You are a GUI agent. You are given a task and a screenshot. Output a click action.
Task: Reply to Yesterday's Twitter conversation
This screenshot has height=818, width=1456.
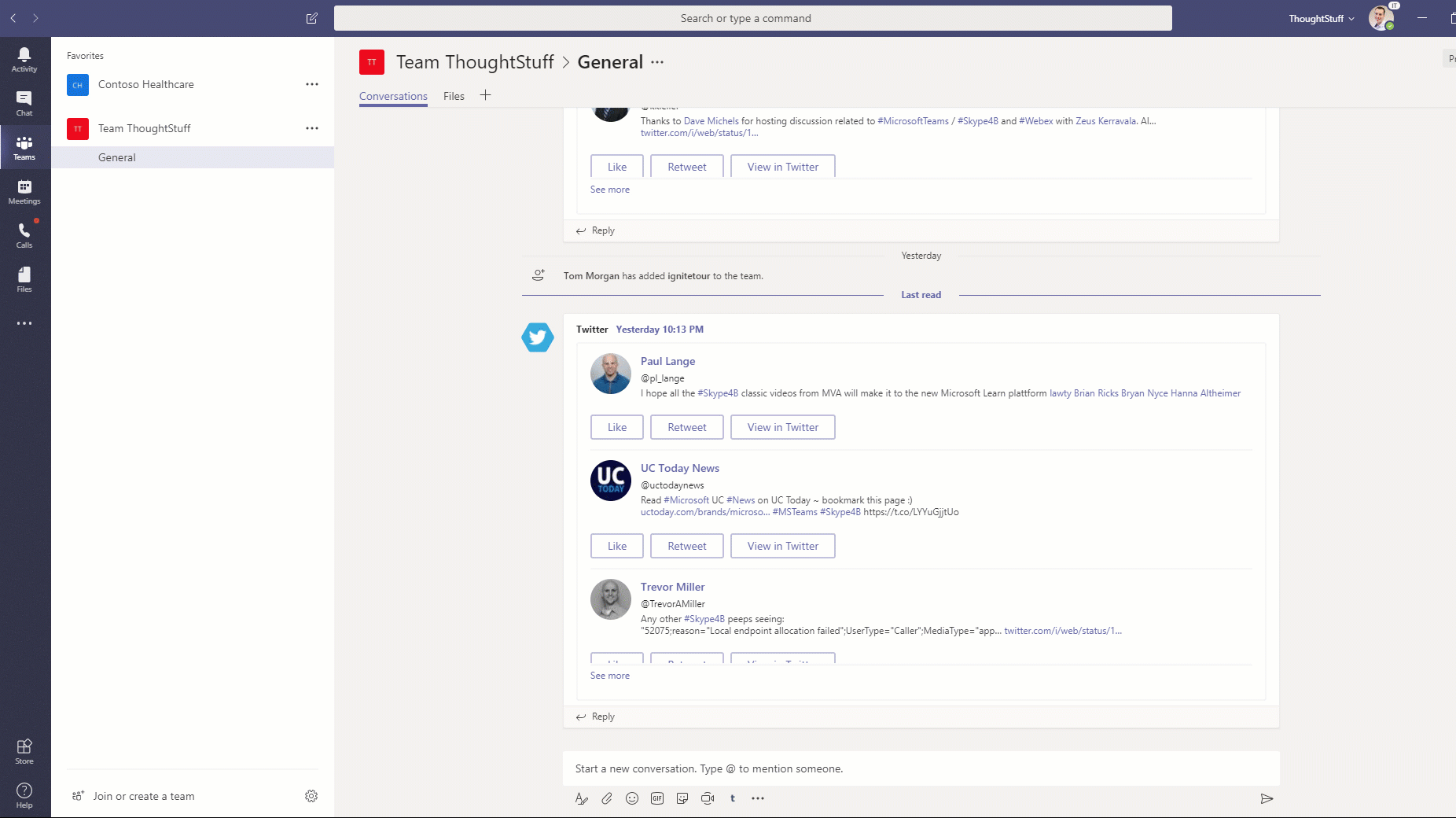pyautogui.click(x=595, y=717)
